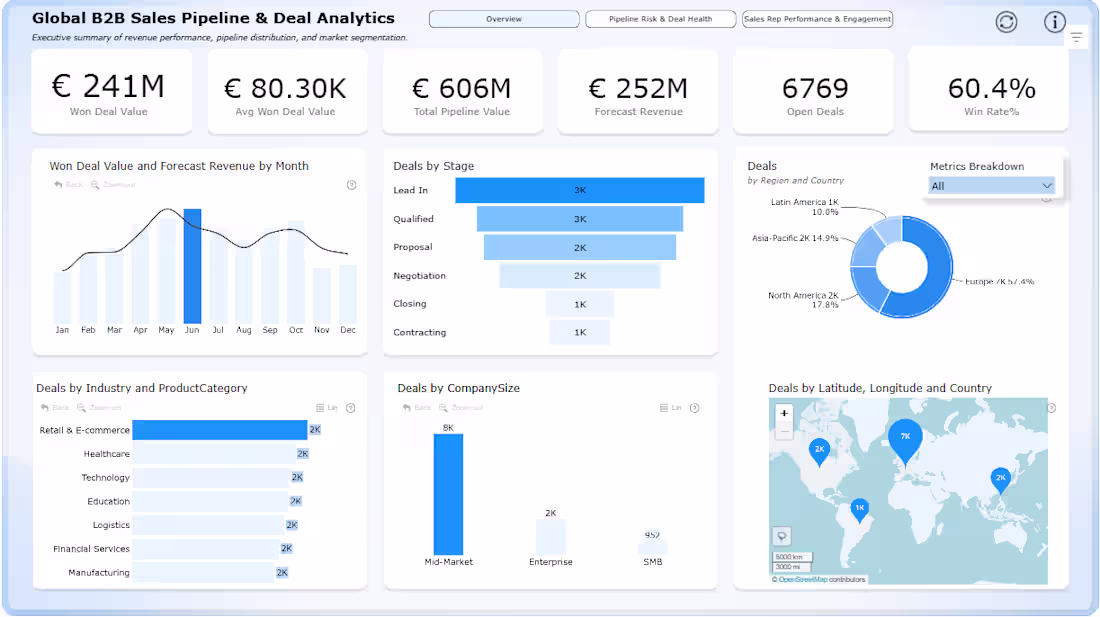Refresh the dashboard data

click(x=1007, y=21)
